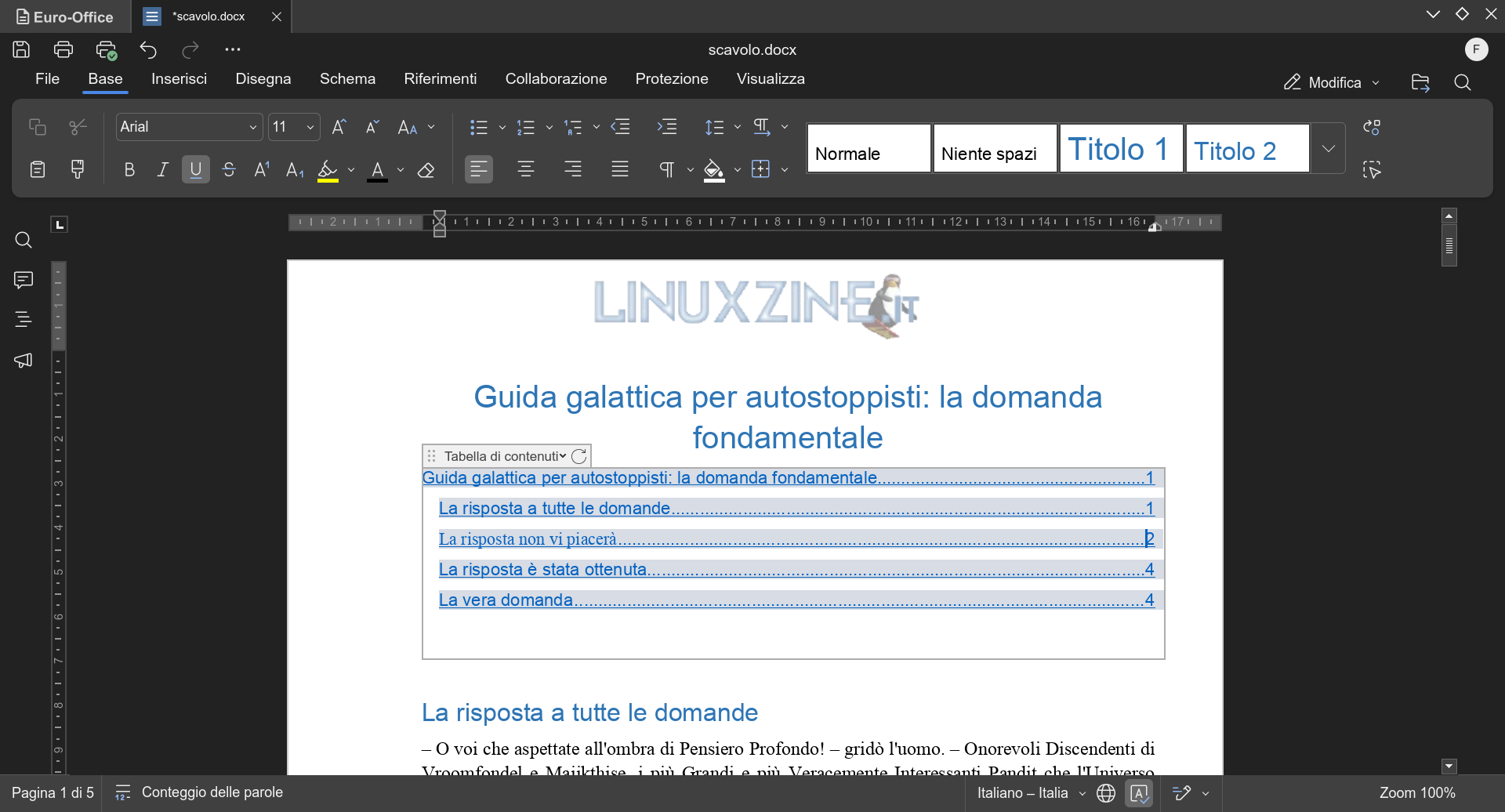Decrease indent
This screenshot has width=1505, height=812.
[x=621, y=127]
